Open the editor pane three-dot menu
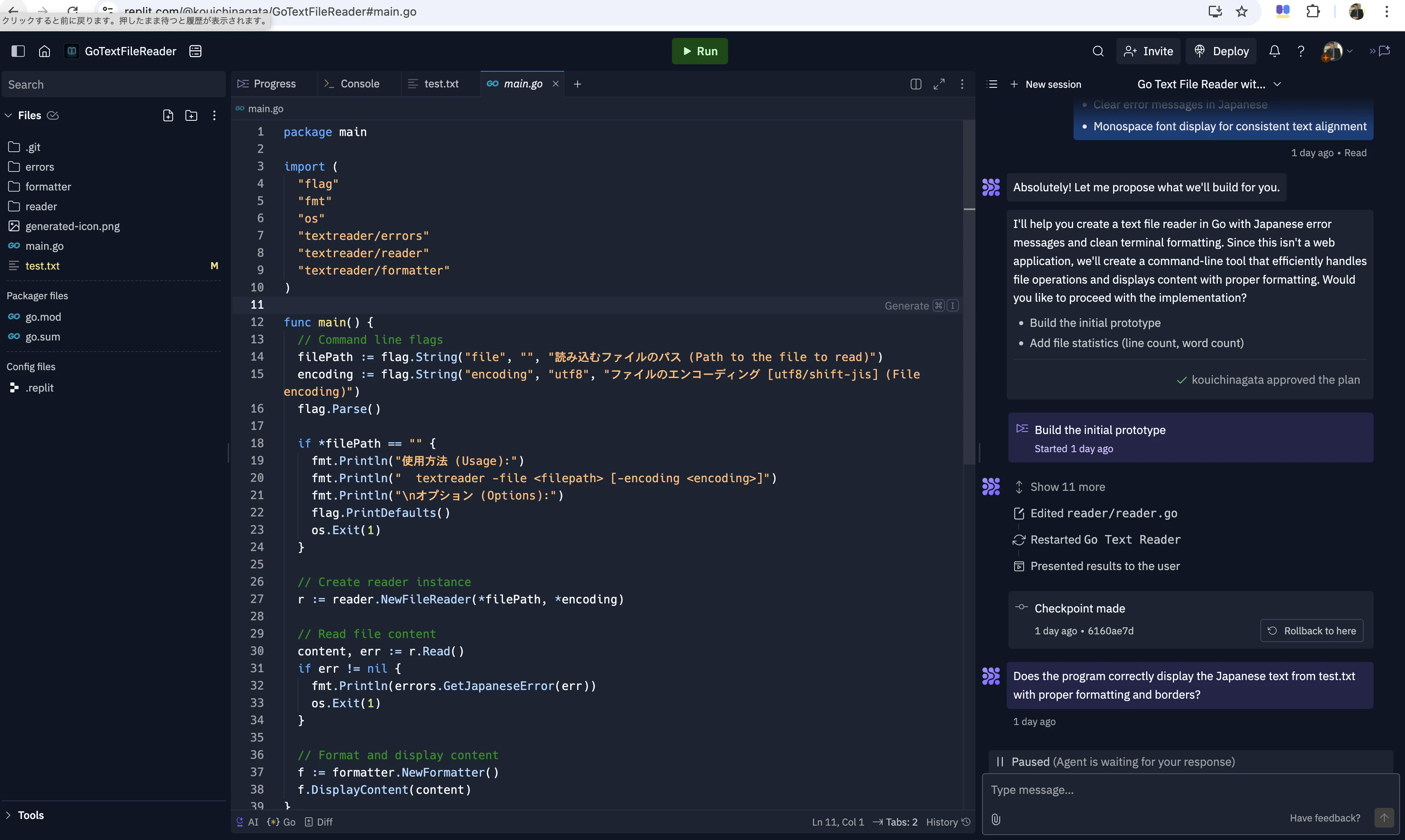Image resolution: width=1405 pixels, height=840 pixels. tap(962, 84)
